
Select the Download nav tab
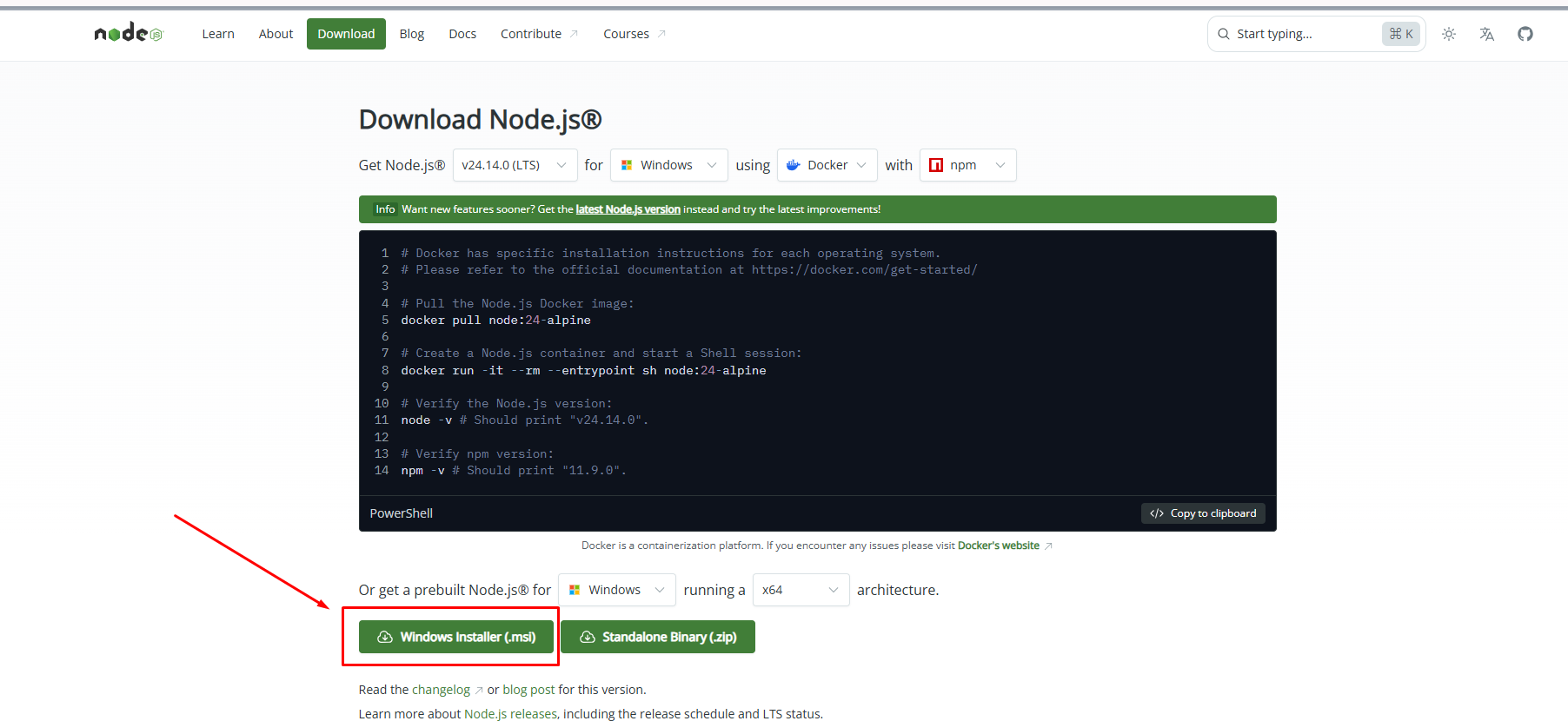[x=346, y=34]
